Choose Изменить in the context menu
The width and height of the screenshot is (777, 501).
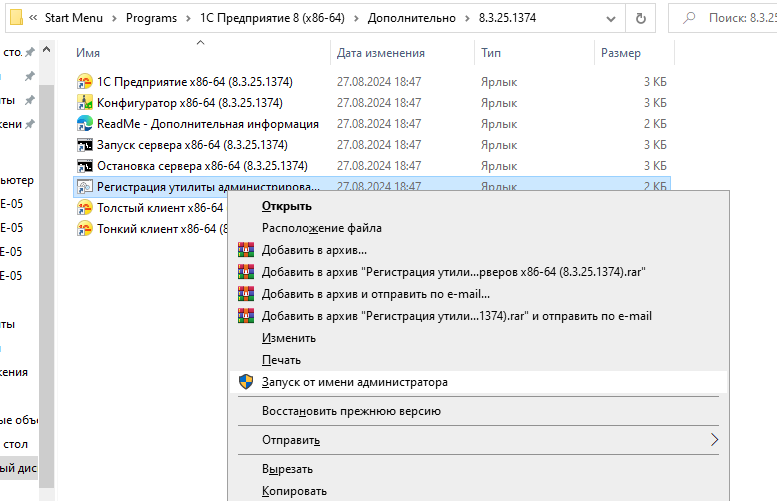[288, 338]
